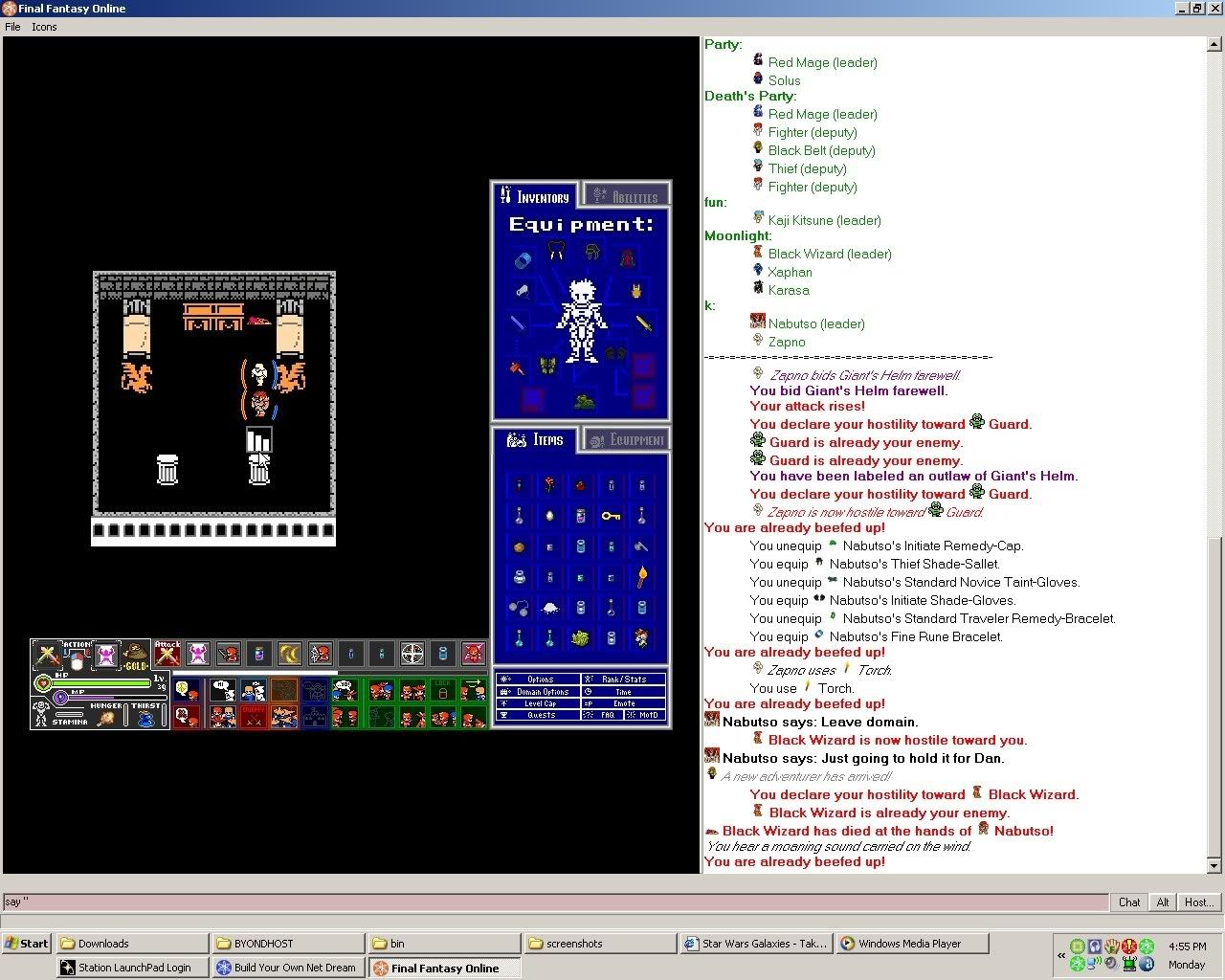This screenshot has height=980, width=1225.
Task: Click Windows Start button
Action: click(x=27, y=944)
